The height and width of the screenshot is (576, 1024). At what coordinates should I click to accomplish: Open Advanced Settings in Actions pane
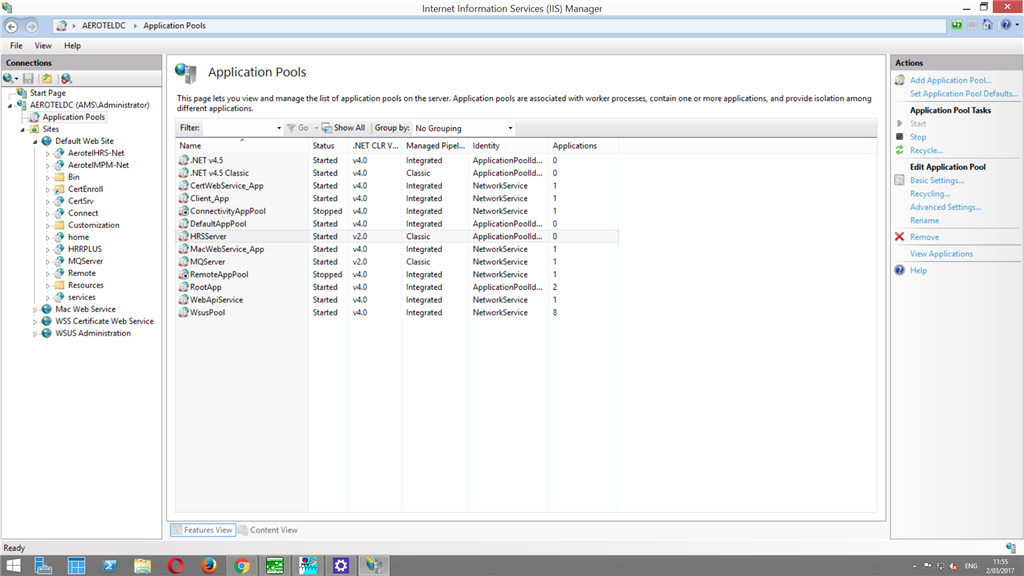tap(946, 207)
